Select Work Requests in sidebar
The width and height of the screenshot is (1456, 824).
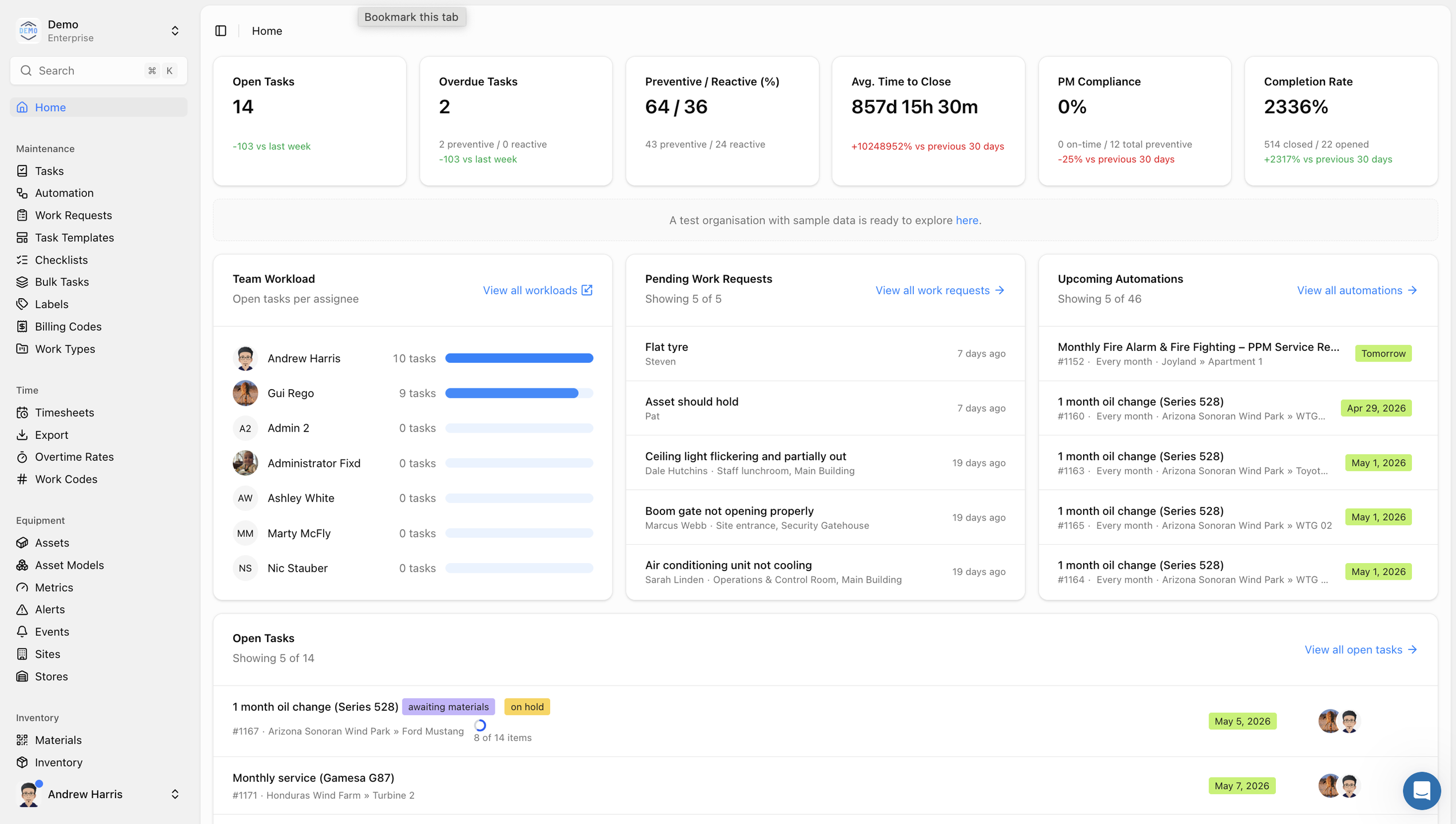(x=73, y=215)
